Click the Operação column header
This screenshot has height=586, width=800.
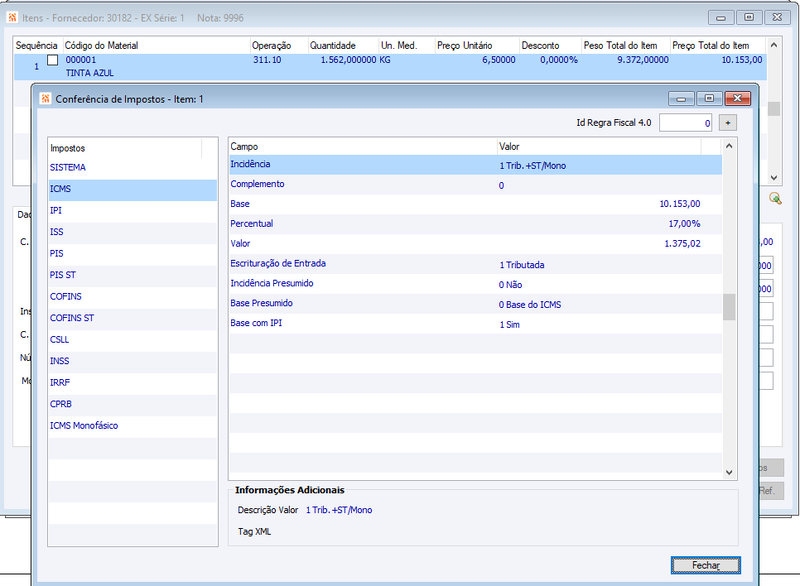click(279, 46)
